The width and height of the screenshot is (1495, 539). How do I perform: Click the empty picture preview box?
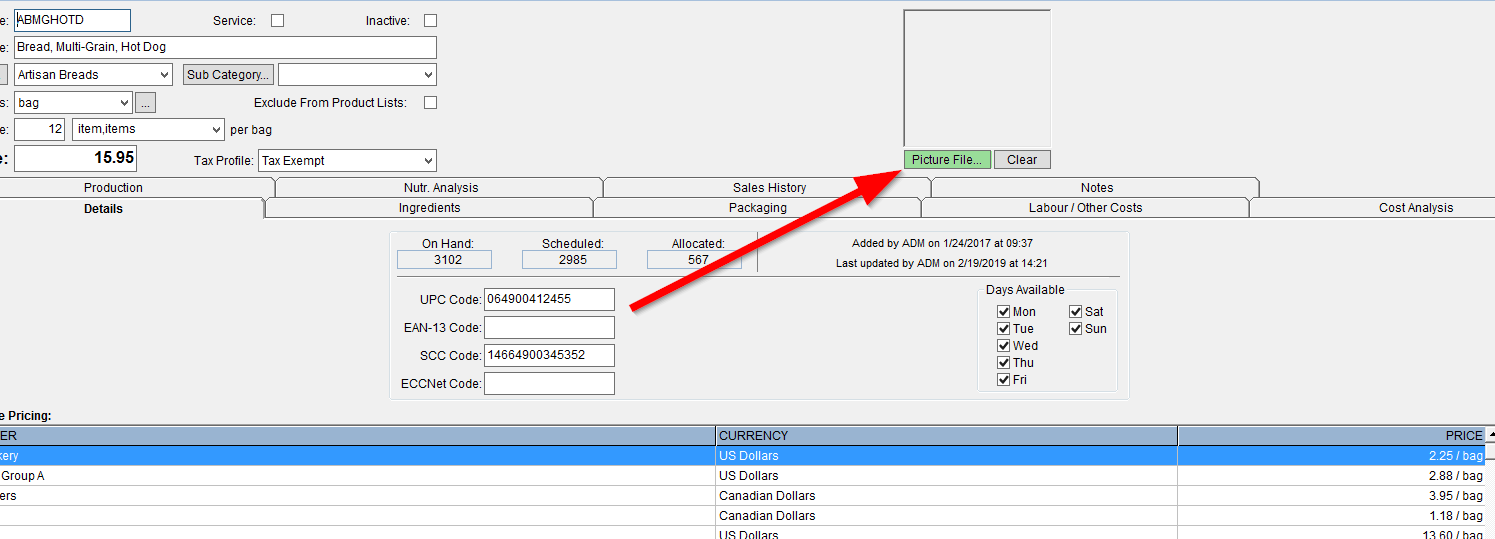(977, 79)
